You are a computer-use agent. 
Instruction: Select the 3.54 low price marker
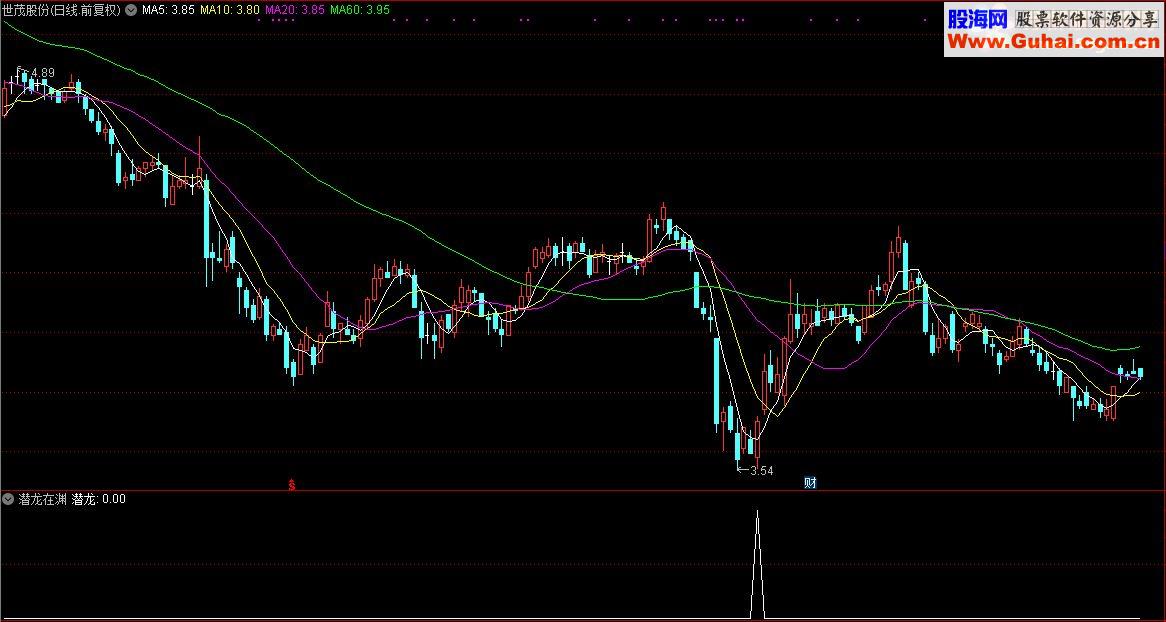click(x=761, y=470)
